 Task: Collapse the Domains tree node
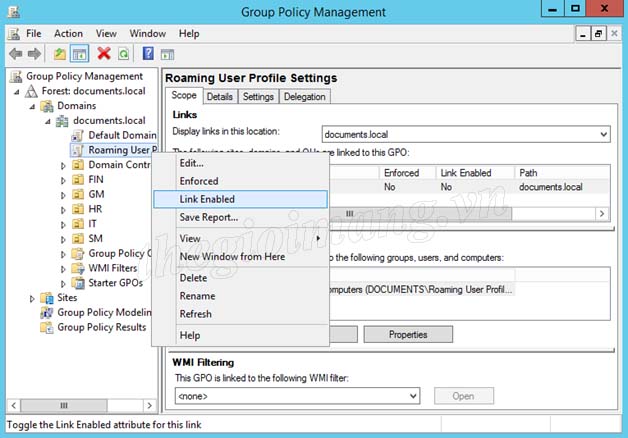(32, 107)
